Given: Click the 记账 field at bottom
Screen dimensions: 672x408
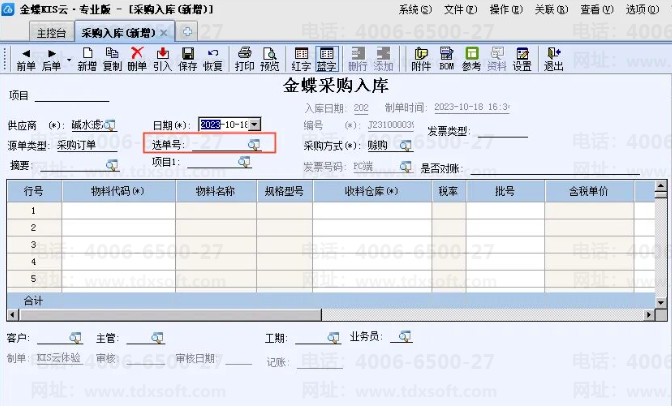Looking at the screenshot, I should [x=319, y=362].
